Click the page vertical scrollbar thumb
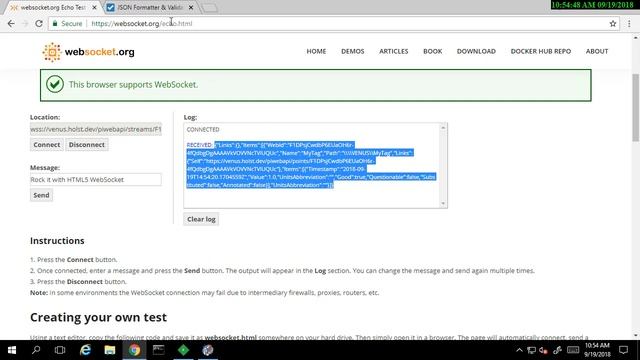This screenshot has width=640, height=360. tap(636, 107)
